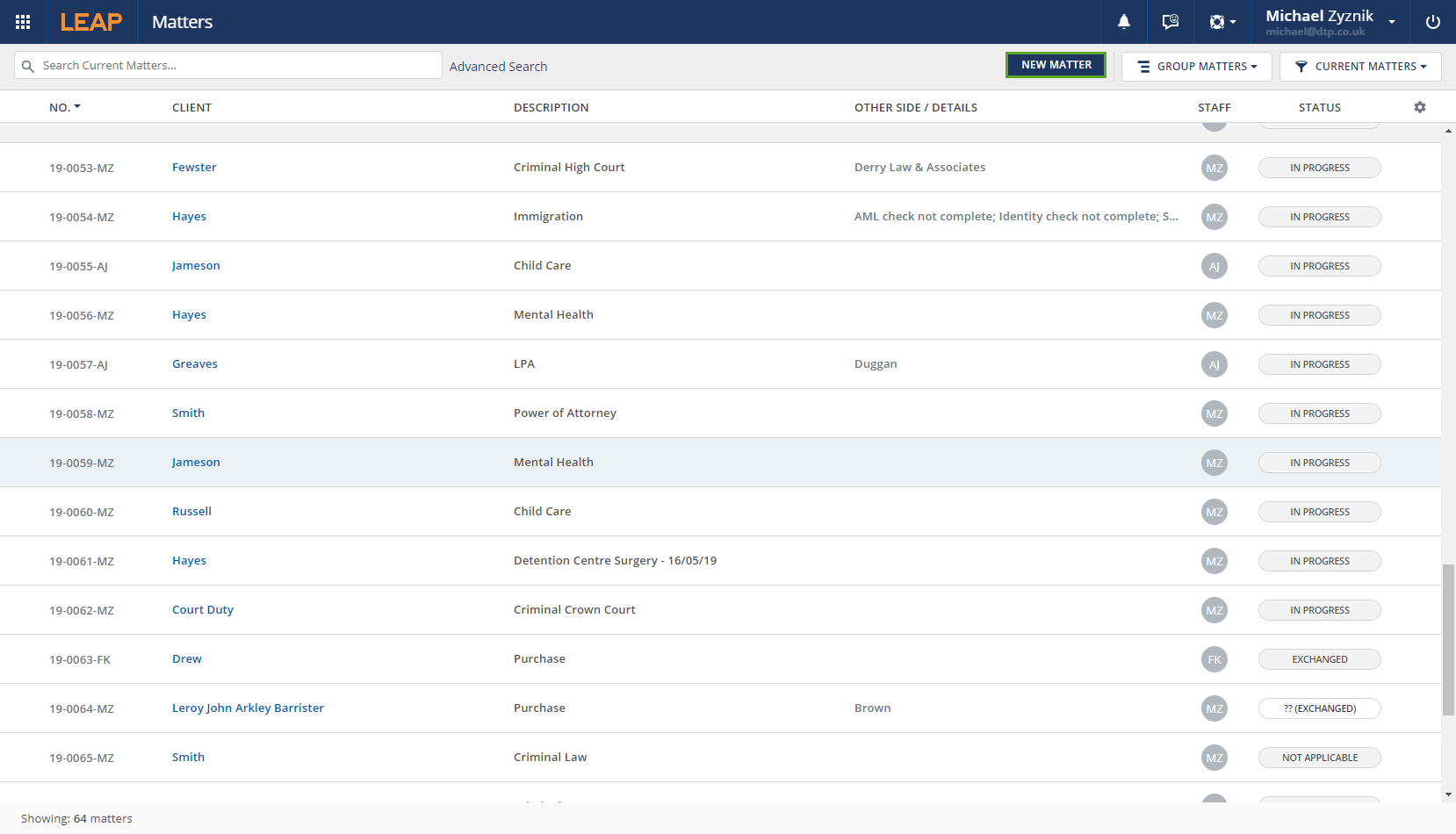Open the help lifebuoy menu

pos(1222,22)
